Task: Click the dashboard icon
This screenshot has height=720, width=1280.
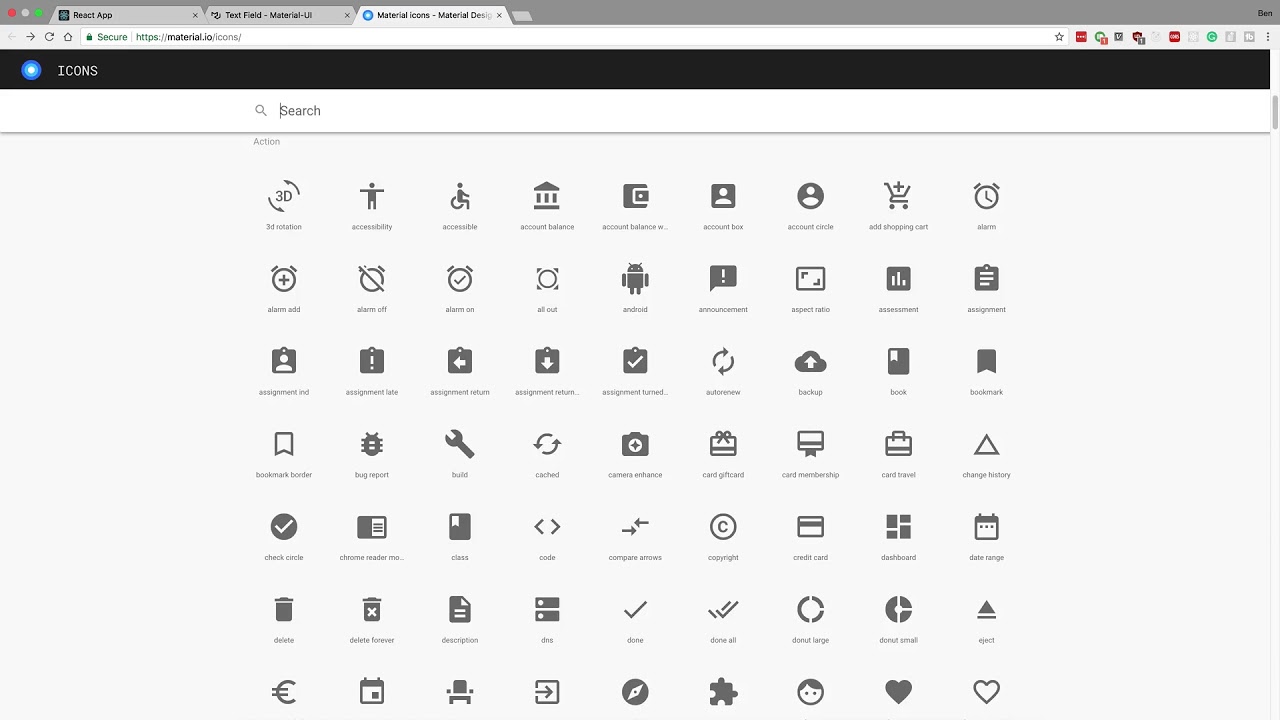Action: 898,526
